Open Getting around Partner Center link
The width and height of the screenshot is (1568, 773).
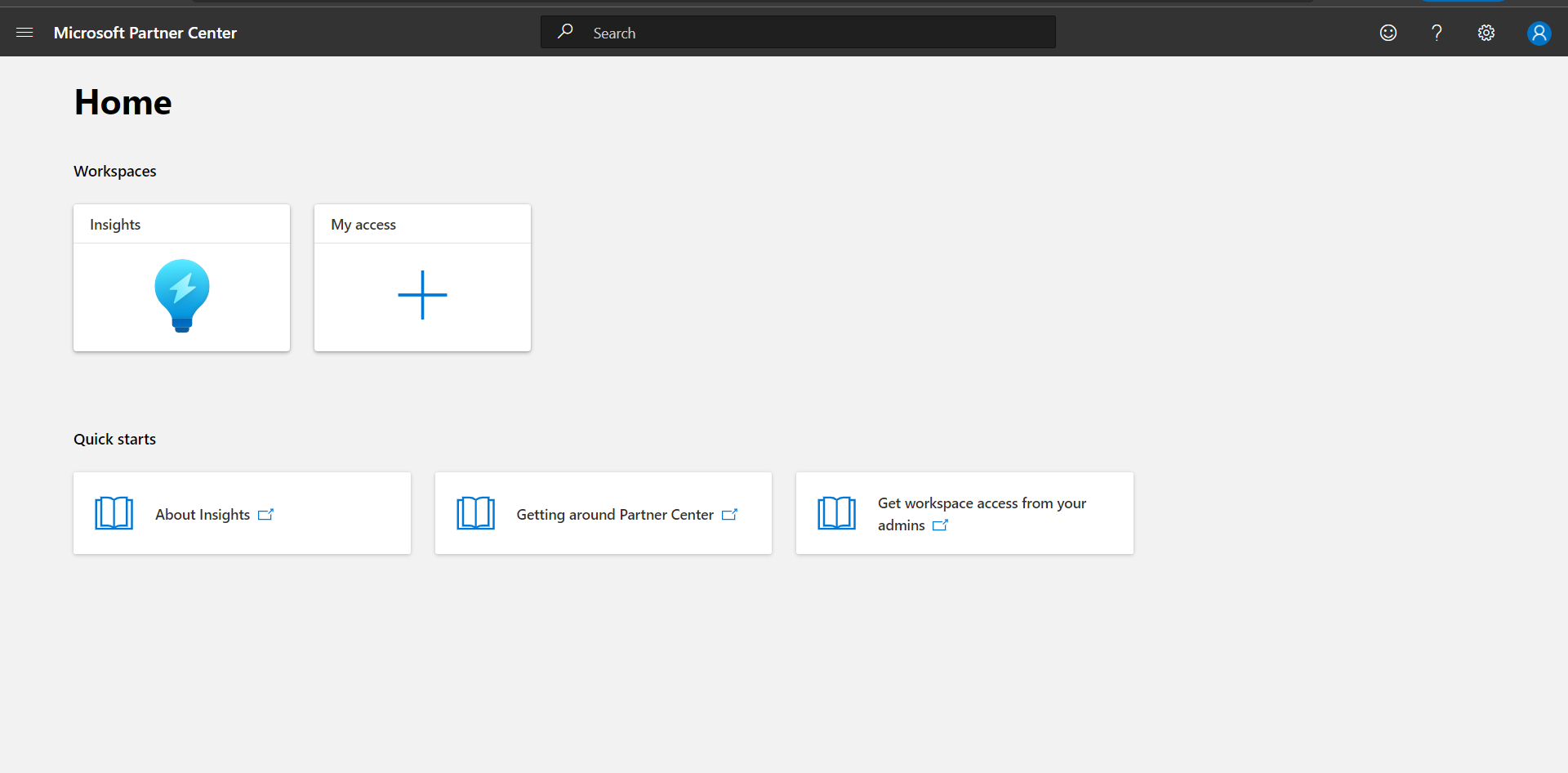click(615, 515)
